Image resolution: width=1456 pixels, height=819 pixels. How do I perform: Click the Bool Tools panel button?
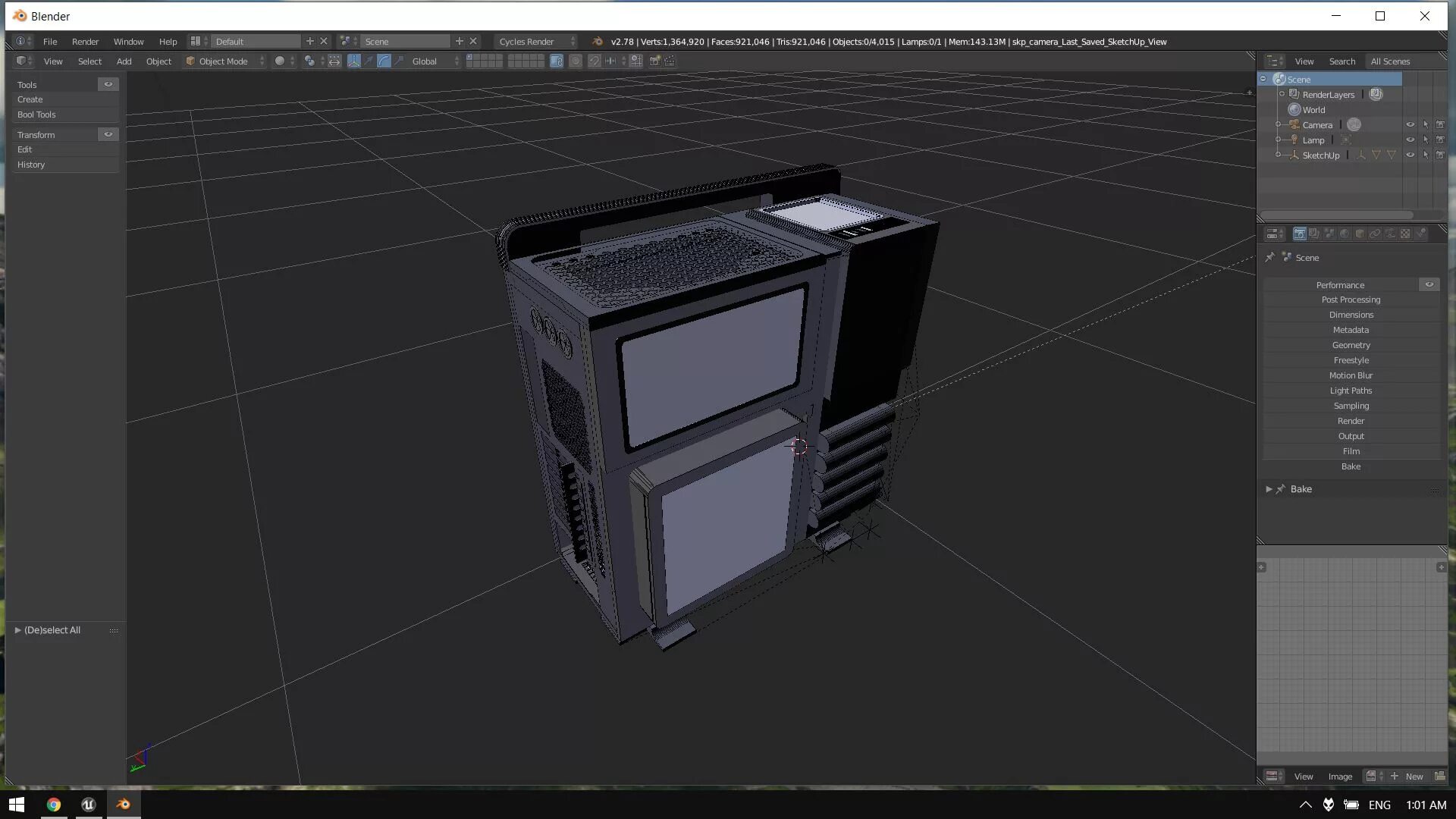[36, 115]
